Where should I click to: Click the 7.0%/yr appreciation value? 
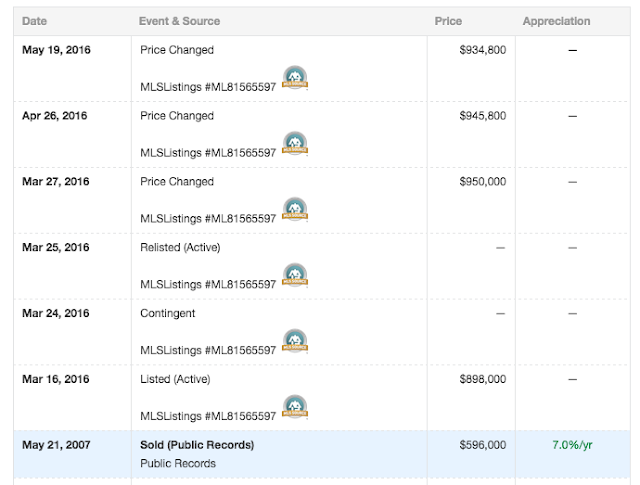572,446
